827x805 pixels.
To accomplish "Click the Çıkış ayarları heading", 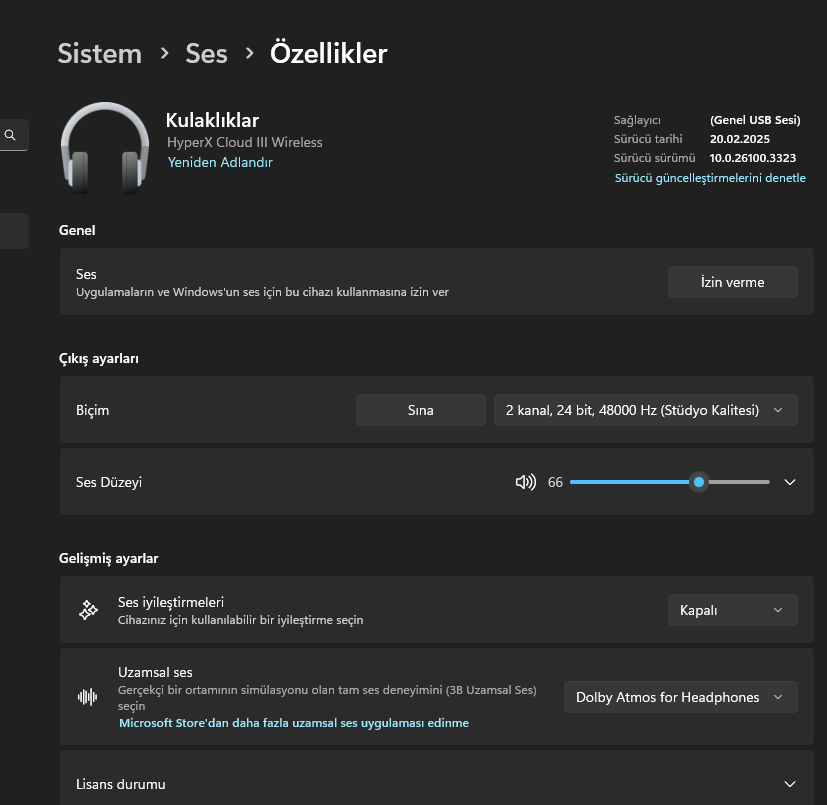I will (x=99, y=359).
